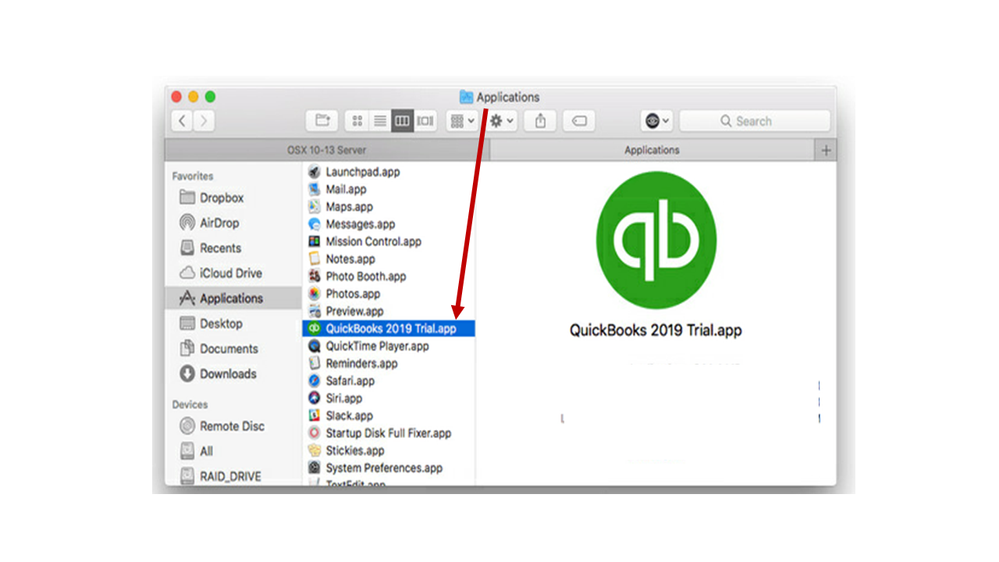
Task: Select Applications in the sidebar
Action: 233,298
